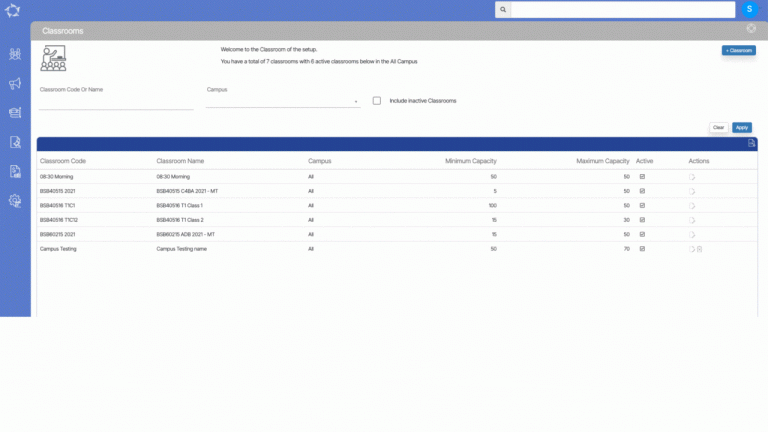Click the export icon on the table header bar
Image resolution: width=768 pixels, height=432 pixels.
(751, 144)
